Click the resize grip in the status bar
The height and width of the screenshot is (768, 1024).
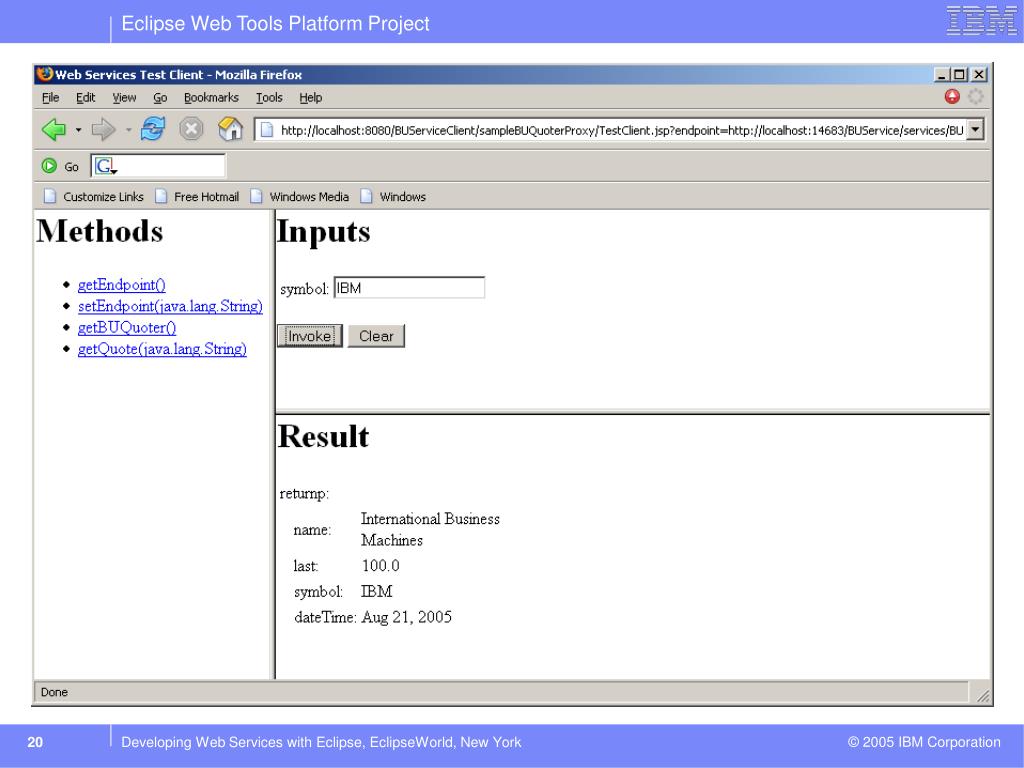982,696
